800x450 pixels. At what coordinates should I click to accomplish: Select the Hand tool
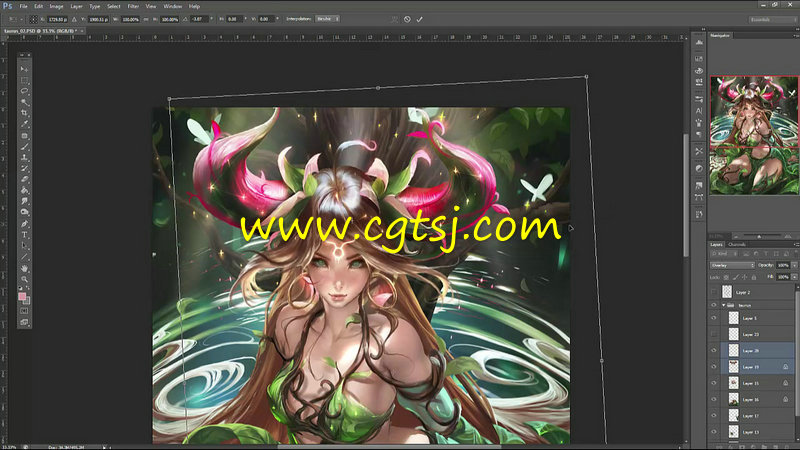coord(24,268)
